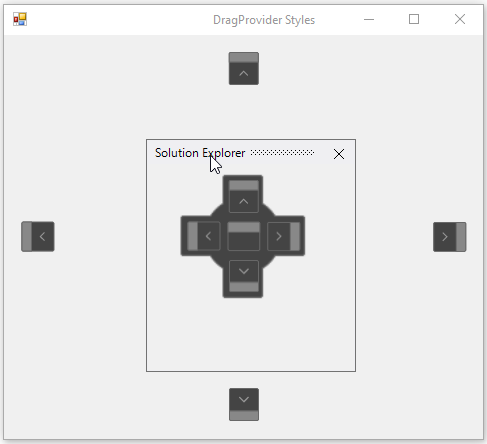
Task: Close the DragProvider Styles window
Action: point(460,19)
